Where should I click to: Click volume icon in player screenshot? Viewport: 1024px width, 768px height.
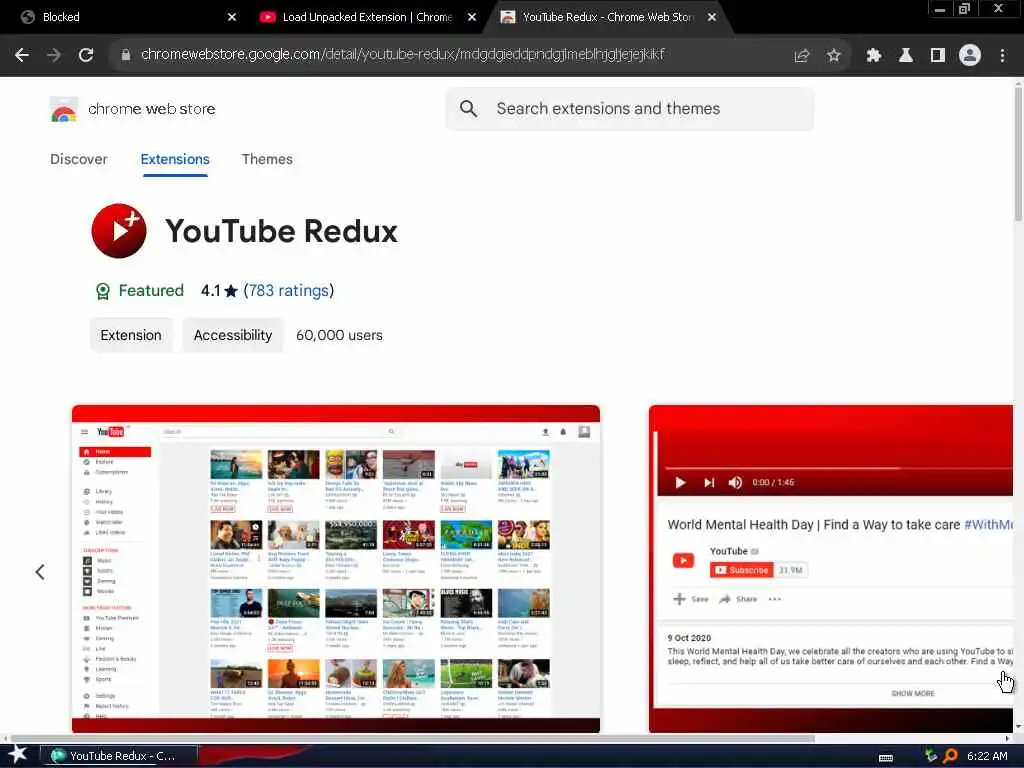(735, 483)
